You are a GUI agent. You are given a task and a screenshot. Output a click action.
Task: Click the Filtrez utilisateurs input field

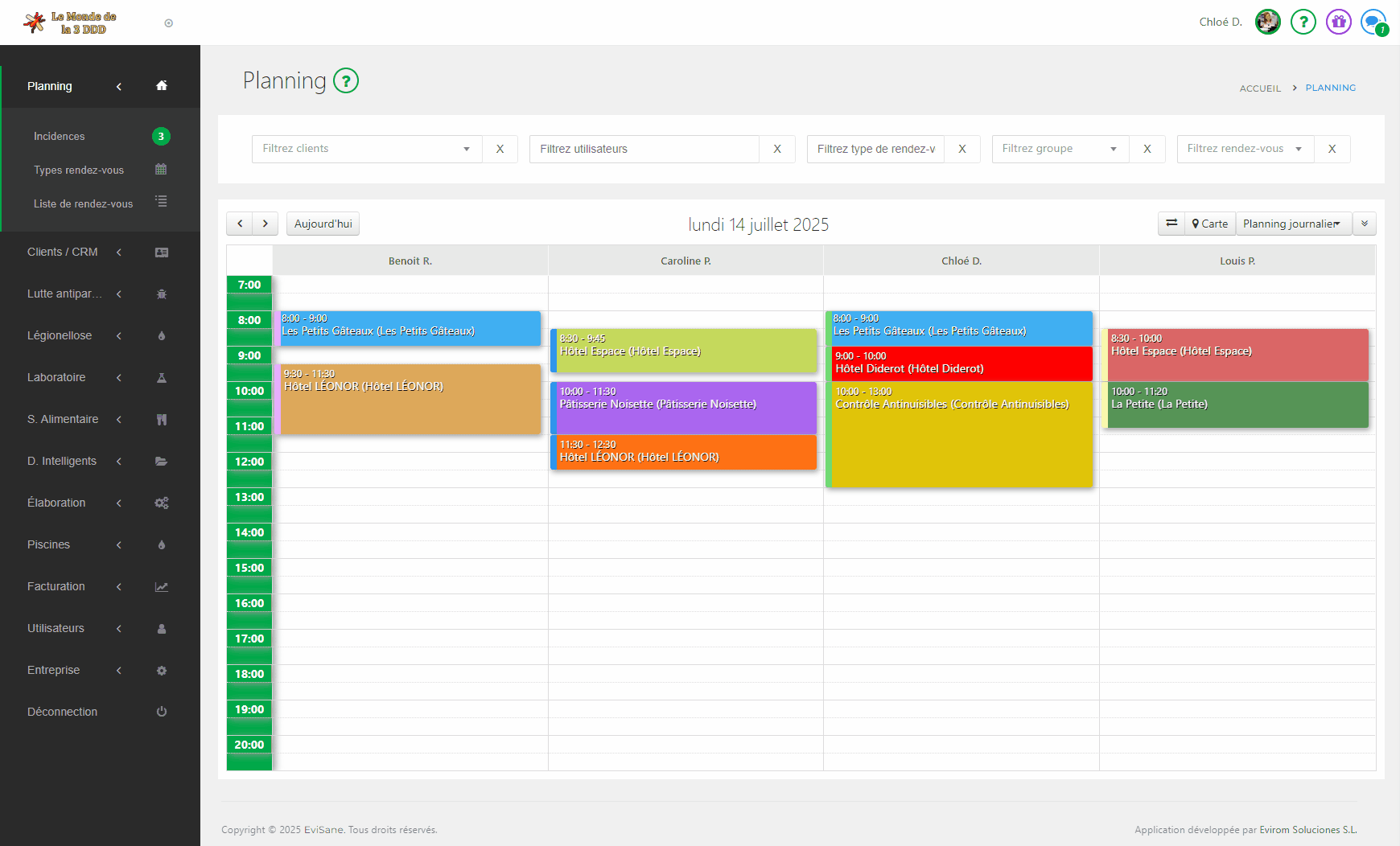[x=644, y=149]
